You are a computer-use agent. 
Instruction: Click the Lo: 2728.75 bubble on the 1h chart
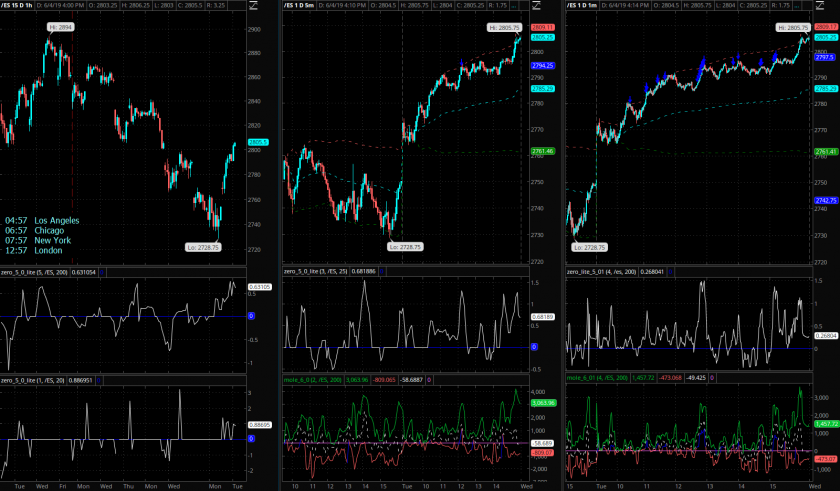pos(204,246)
